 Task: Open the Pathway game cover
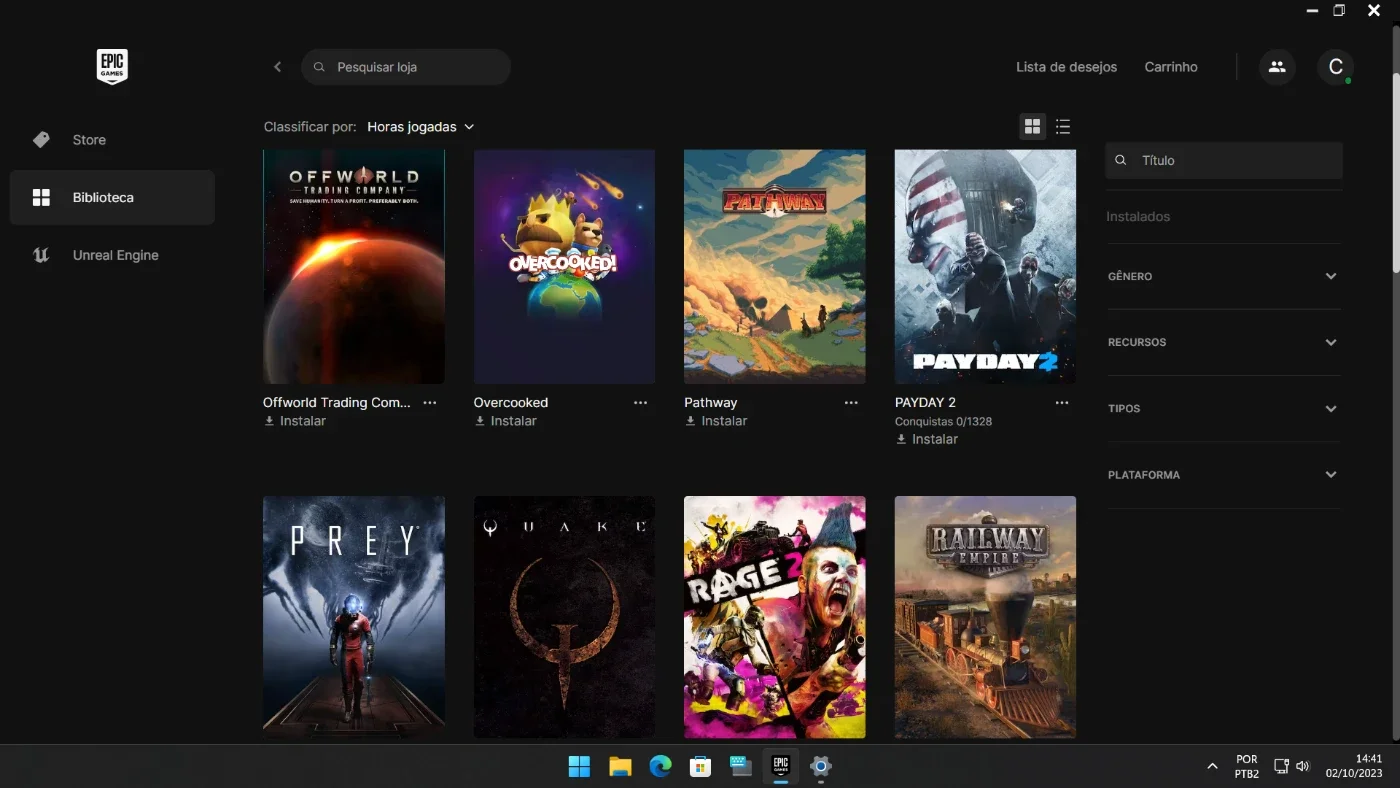coord(775,267)
